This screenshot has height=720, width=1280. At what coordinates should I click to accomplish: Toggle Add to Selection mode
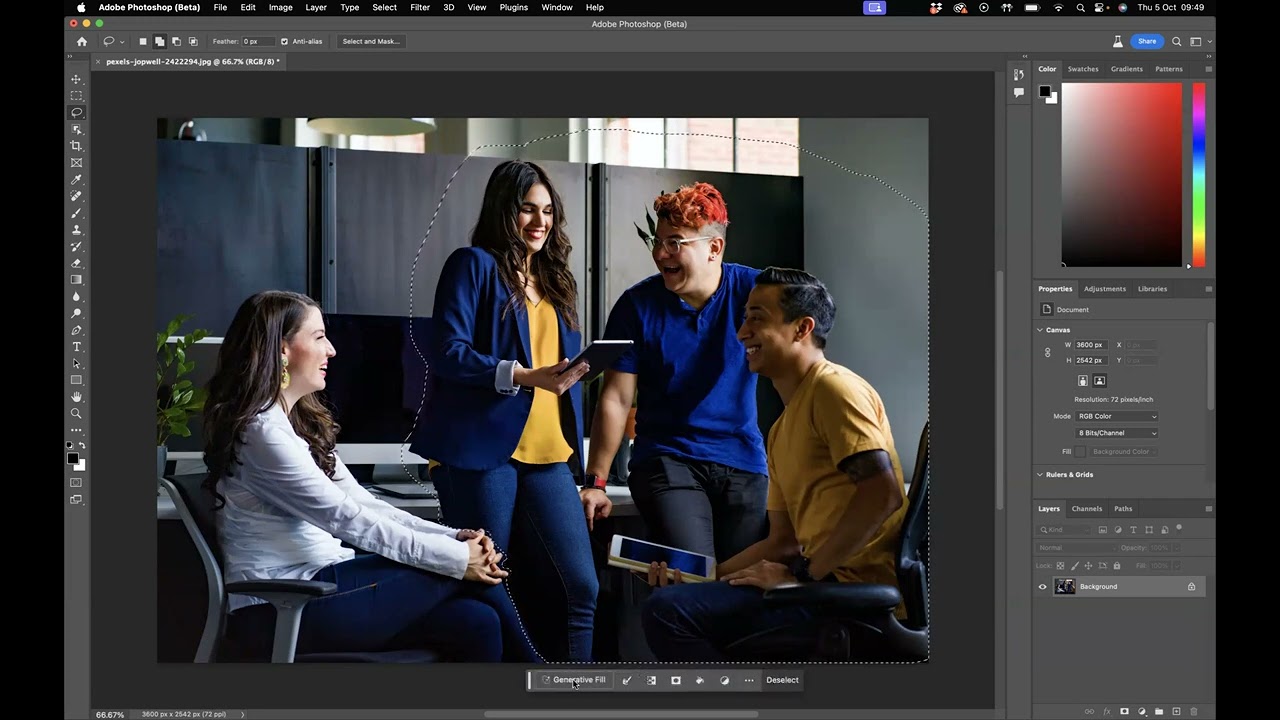point(160,41)
